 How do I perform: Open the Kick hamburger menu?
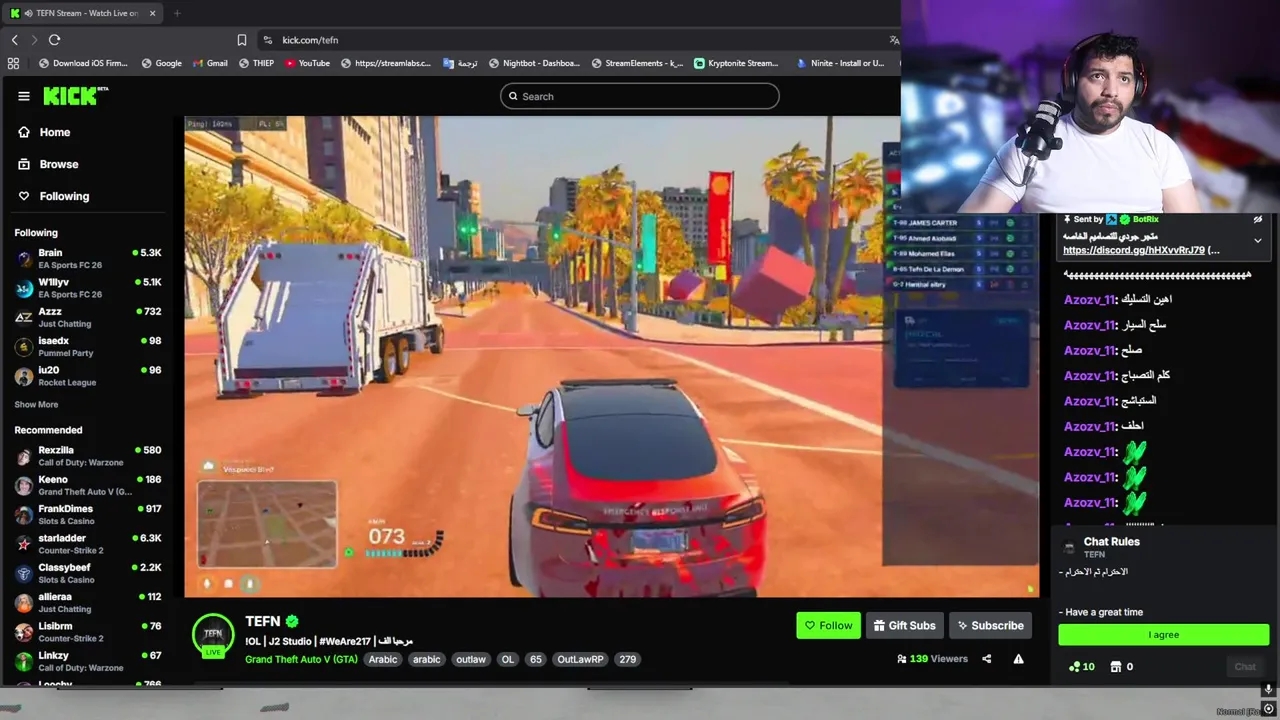[24, 96]
